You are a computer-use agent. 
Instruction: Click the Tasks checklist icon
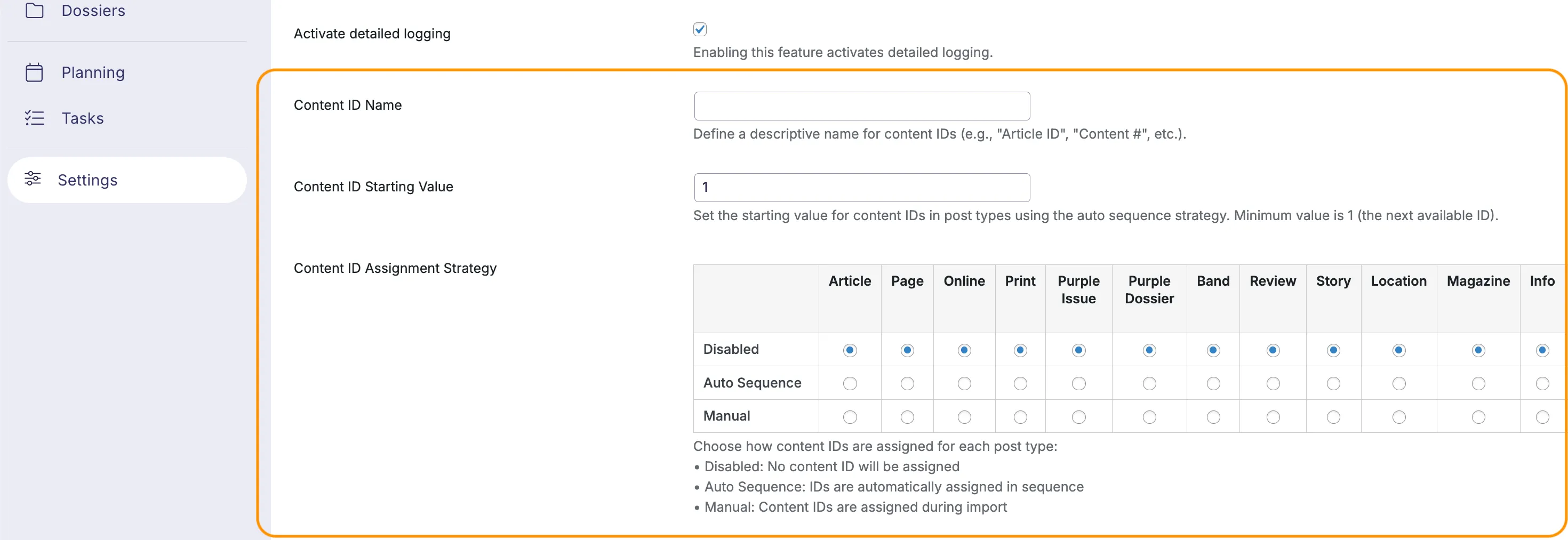34,118
